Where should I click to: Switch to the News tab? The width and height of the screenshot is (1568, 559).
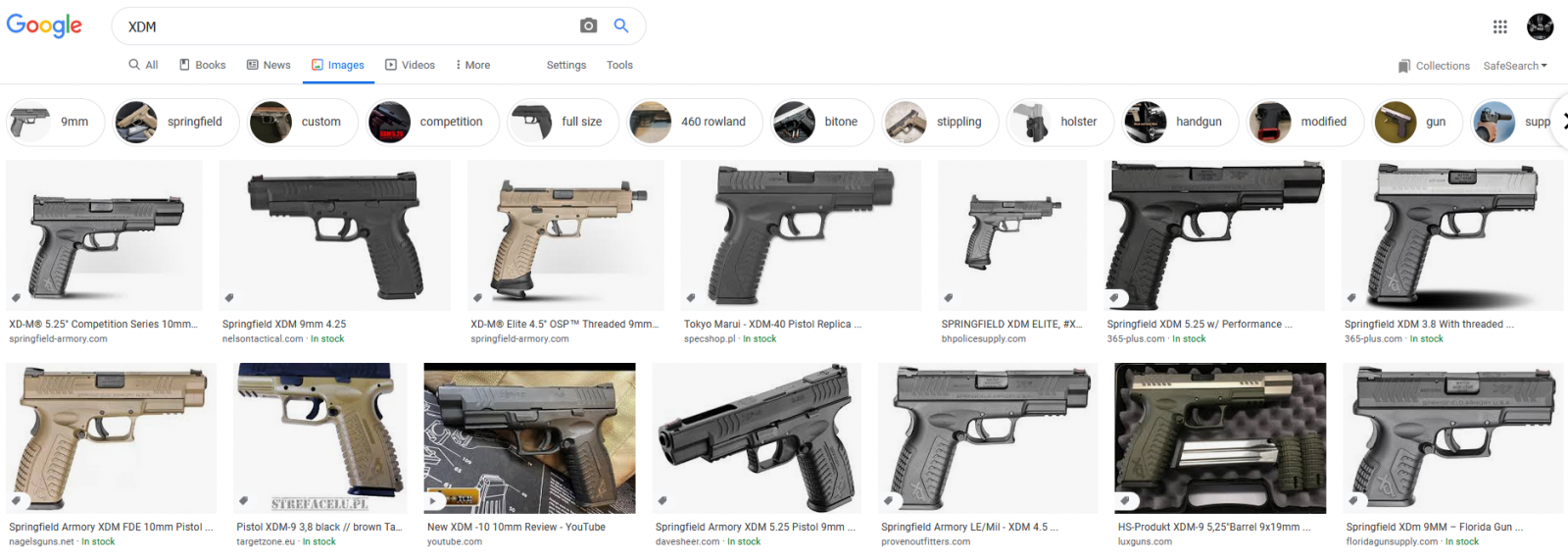269,65
